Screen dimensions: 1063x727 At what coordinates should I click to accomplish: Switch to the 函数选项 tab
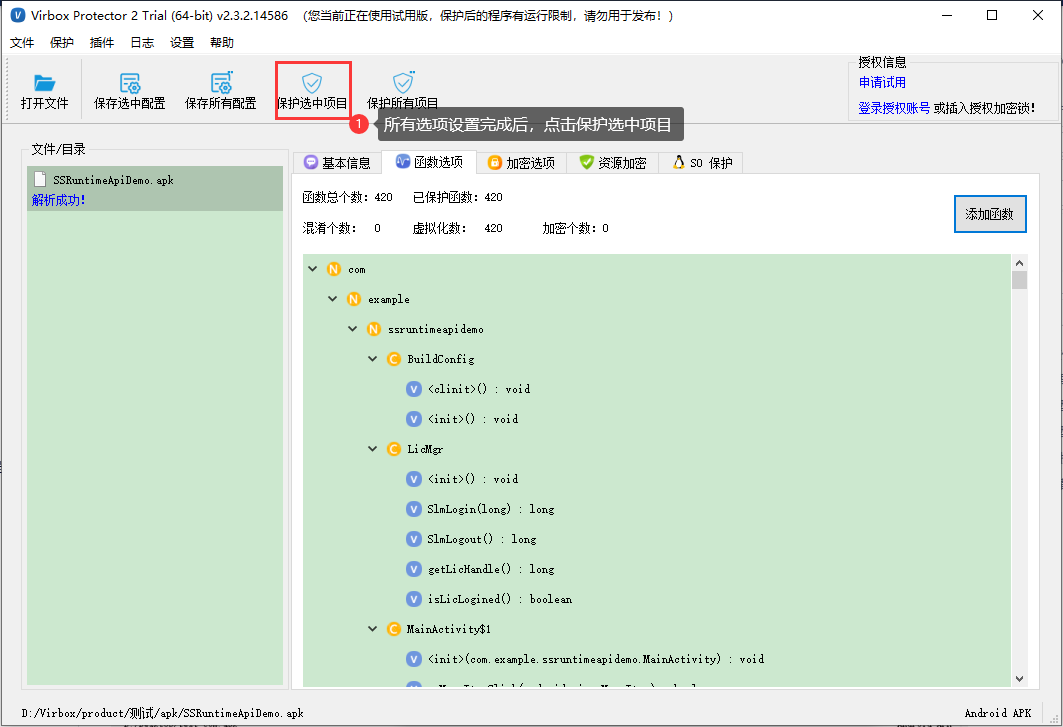[x=429, y=162]
